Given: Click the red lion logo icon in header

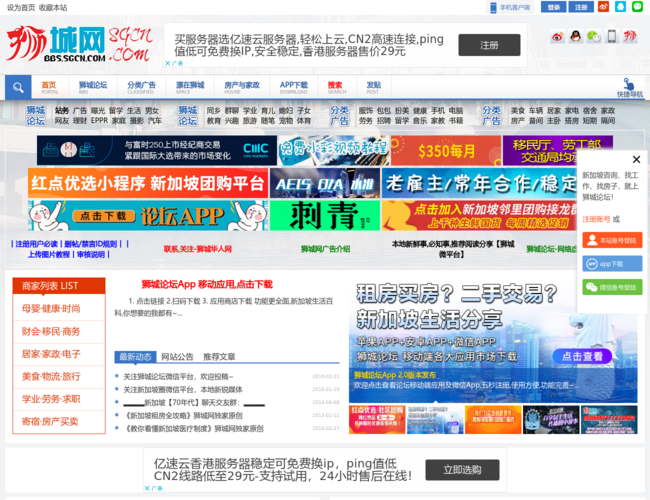Looking at the screenshot, I should (630, 37).
